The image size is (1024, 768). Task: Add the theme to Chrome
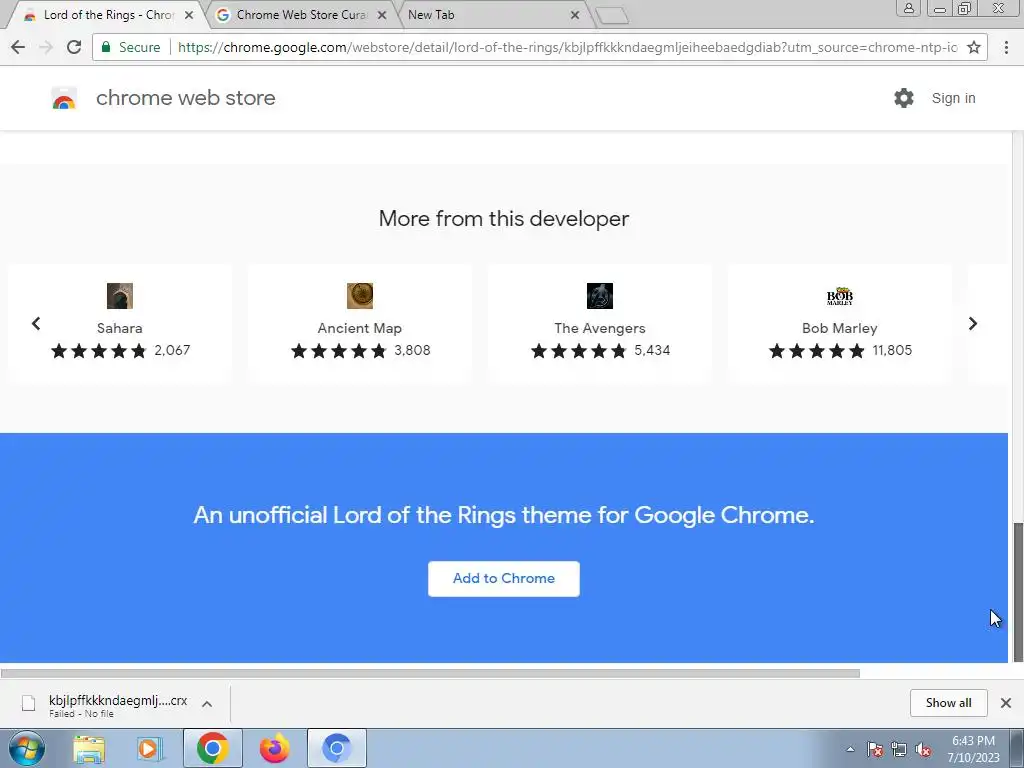coord(504,579)
